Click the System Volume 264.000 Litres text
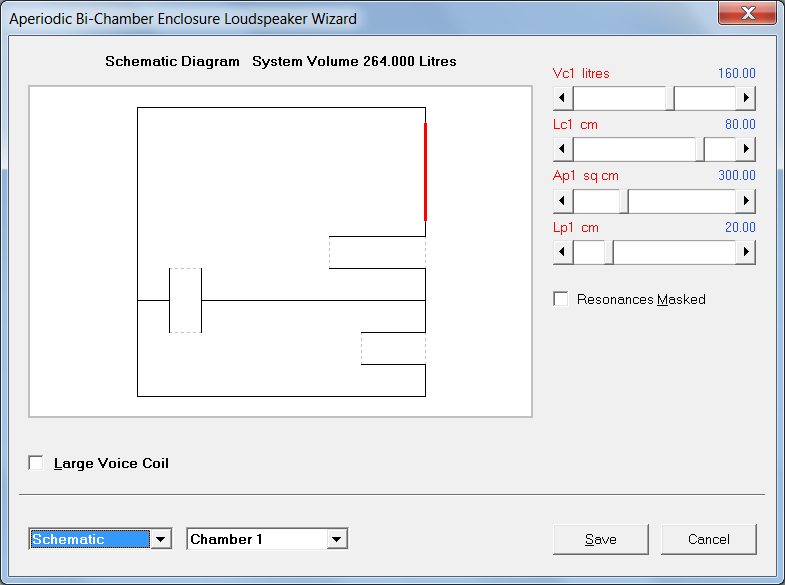Screen dimensions: 785x585 click(x=354, y=61)
